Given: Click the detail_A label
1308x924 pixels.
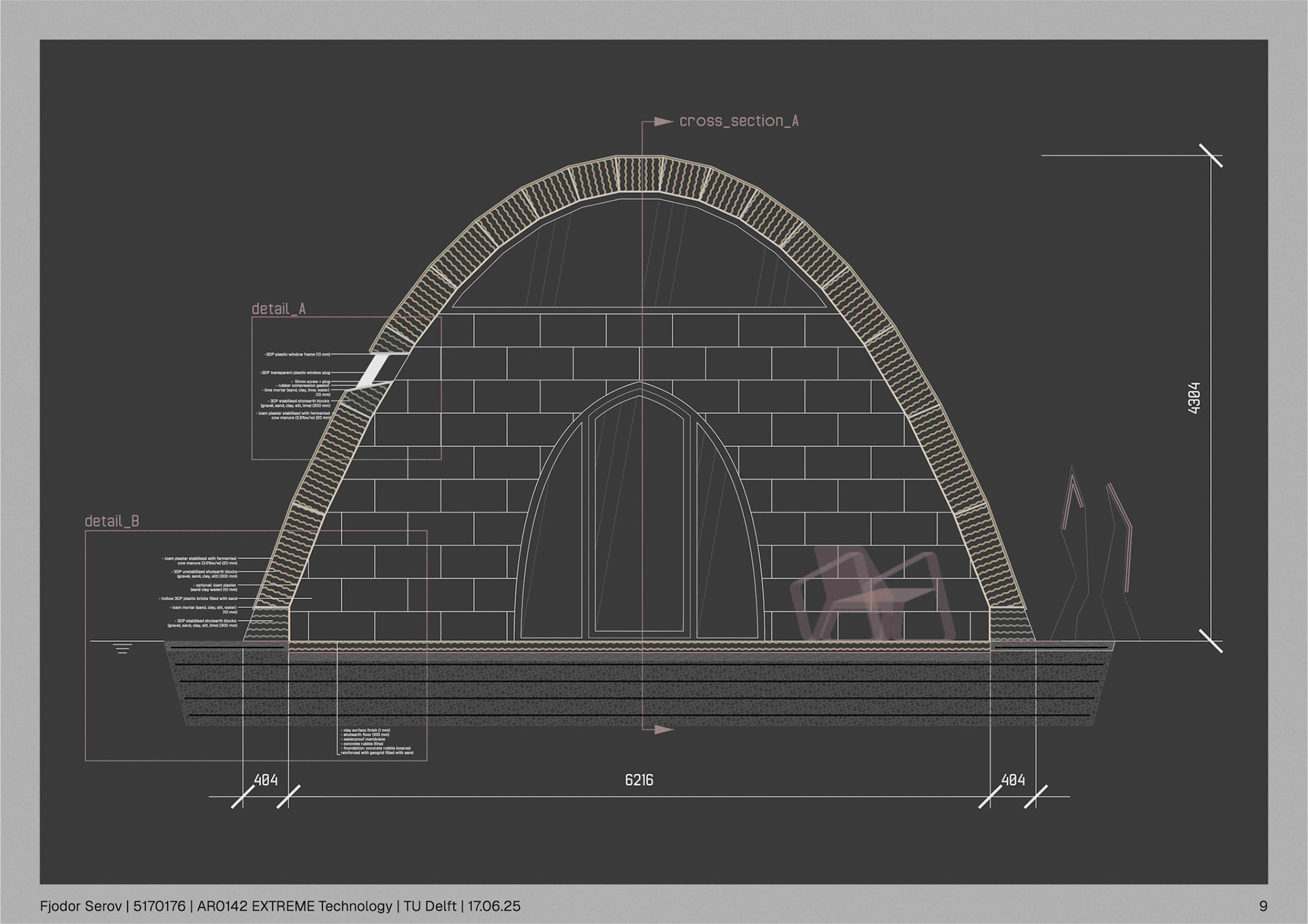Looking at the screenshot, I should 279,309.
